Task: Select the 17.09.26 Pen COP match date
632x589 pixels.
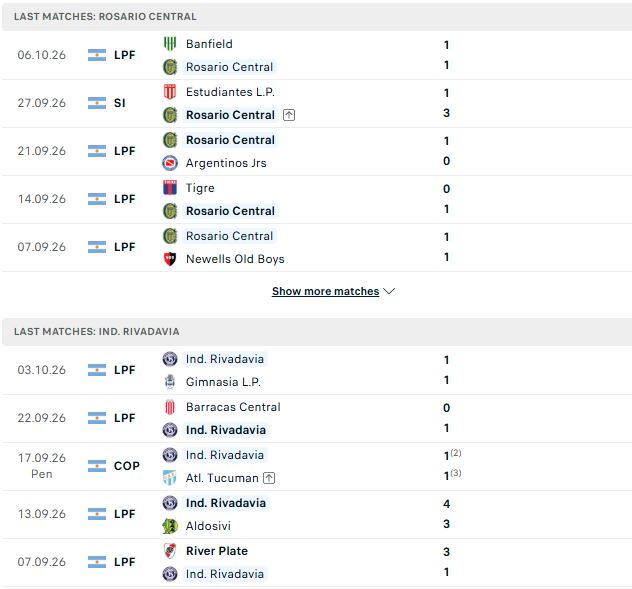Action: coord(42,466)
